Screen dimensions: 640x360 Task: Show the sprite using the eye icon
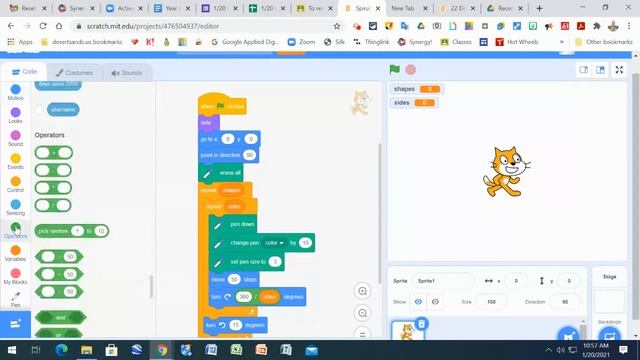click(x=418, y=302)
